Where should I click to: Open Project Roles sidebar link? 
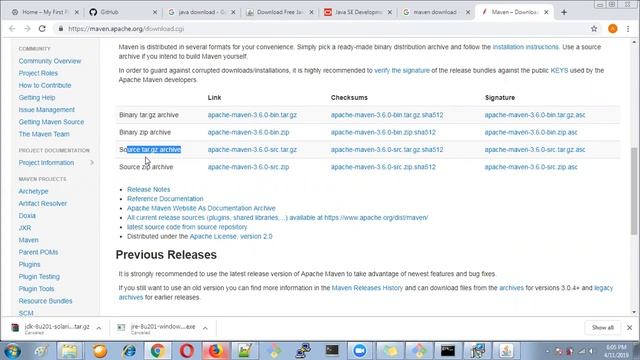click(x=38, y=73)
